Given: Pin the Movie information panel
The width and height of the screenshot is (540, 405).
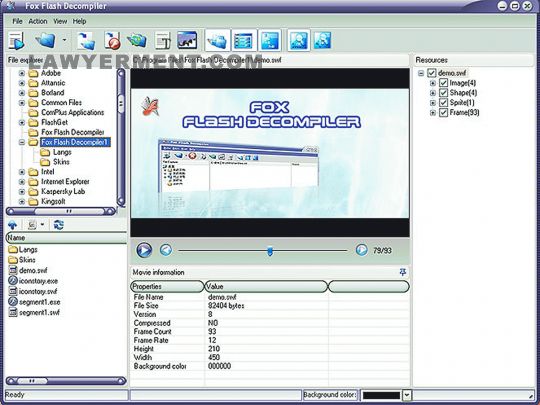Looking at the screenshot, I should (402, 272).
